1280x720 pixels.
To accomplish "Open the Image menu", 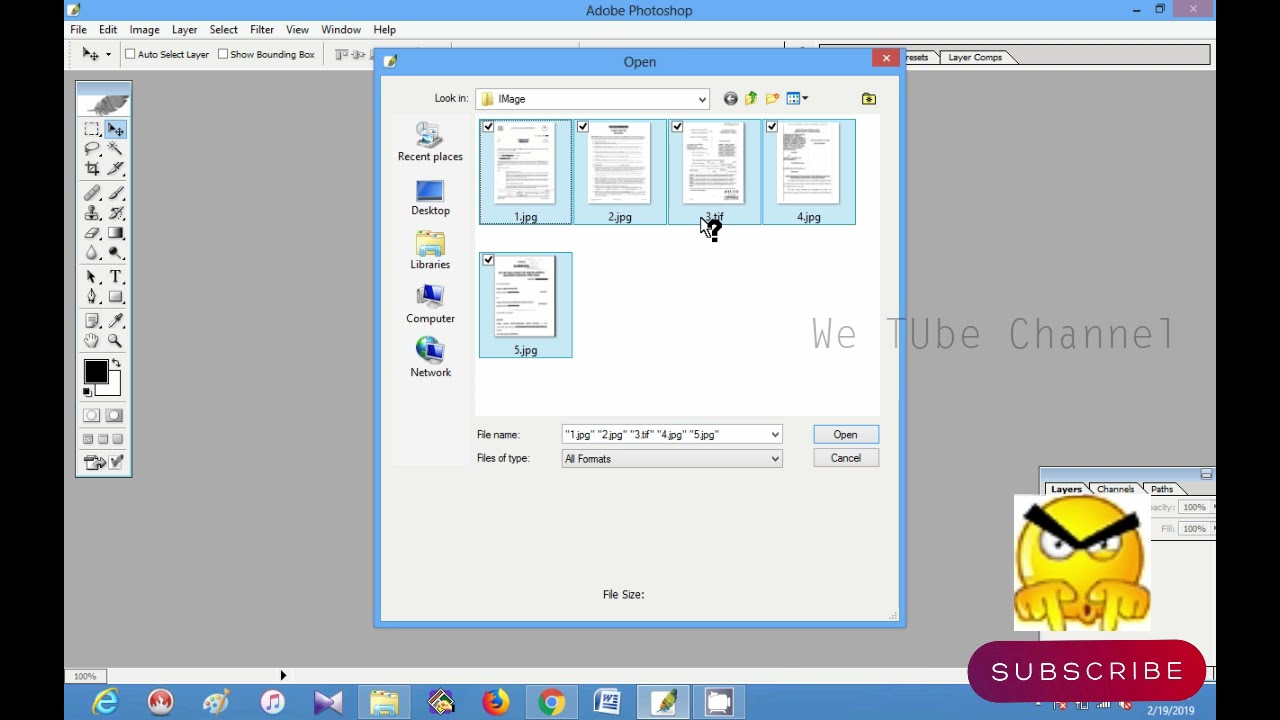I will [x=144, y=30].
